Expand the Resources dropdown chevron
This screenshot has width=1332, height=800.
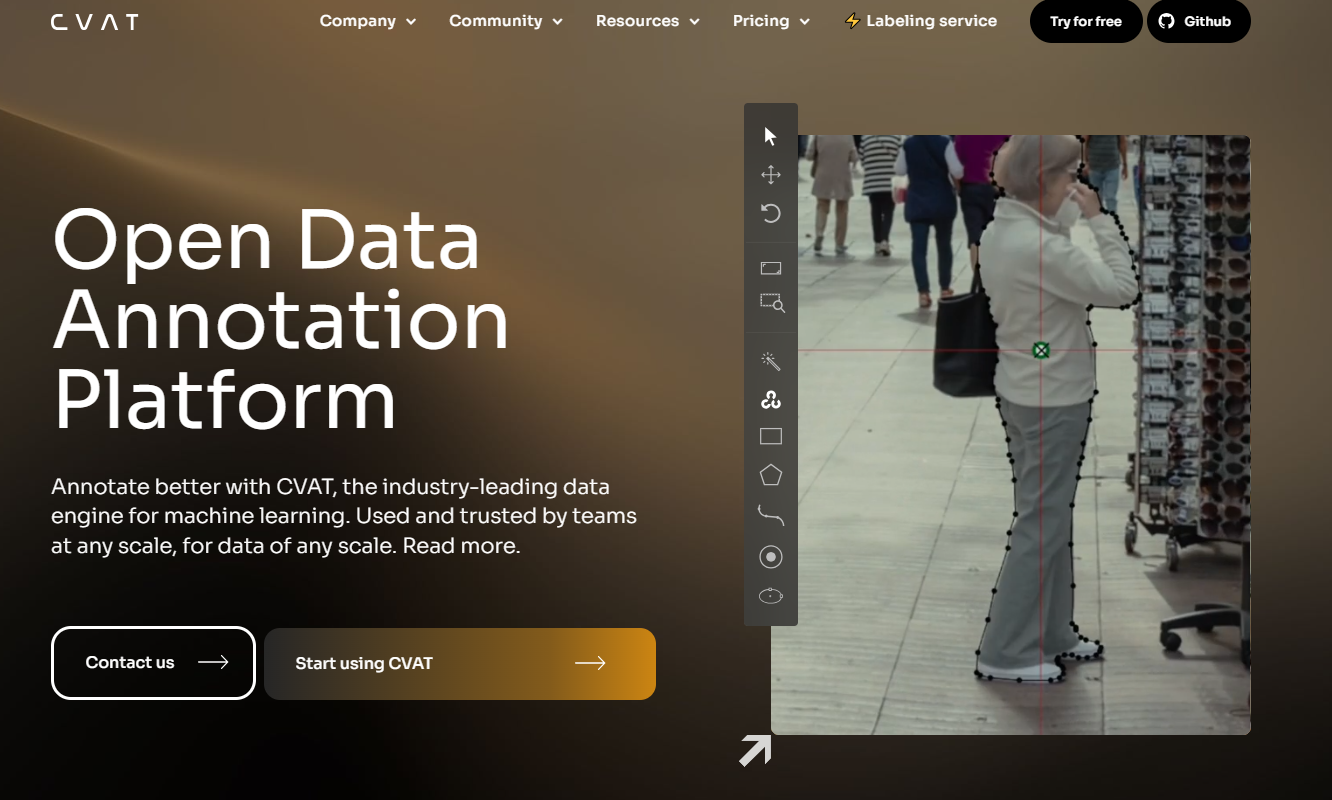(x=695, y=22)
